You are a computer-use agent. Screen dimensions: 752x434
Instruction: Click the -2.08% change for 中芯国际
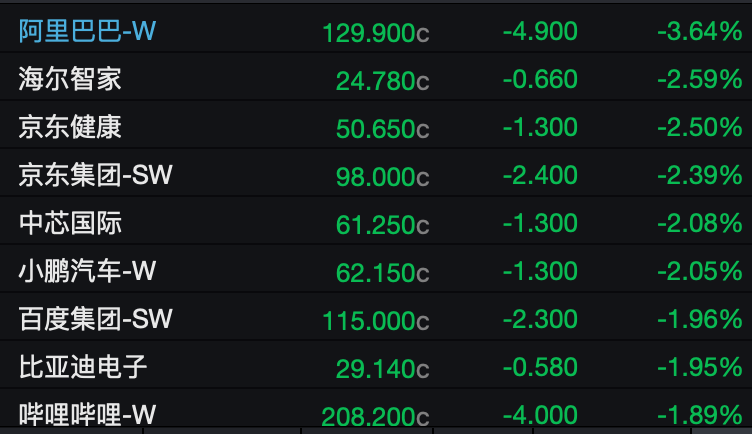(699, 223)
